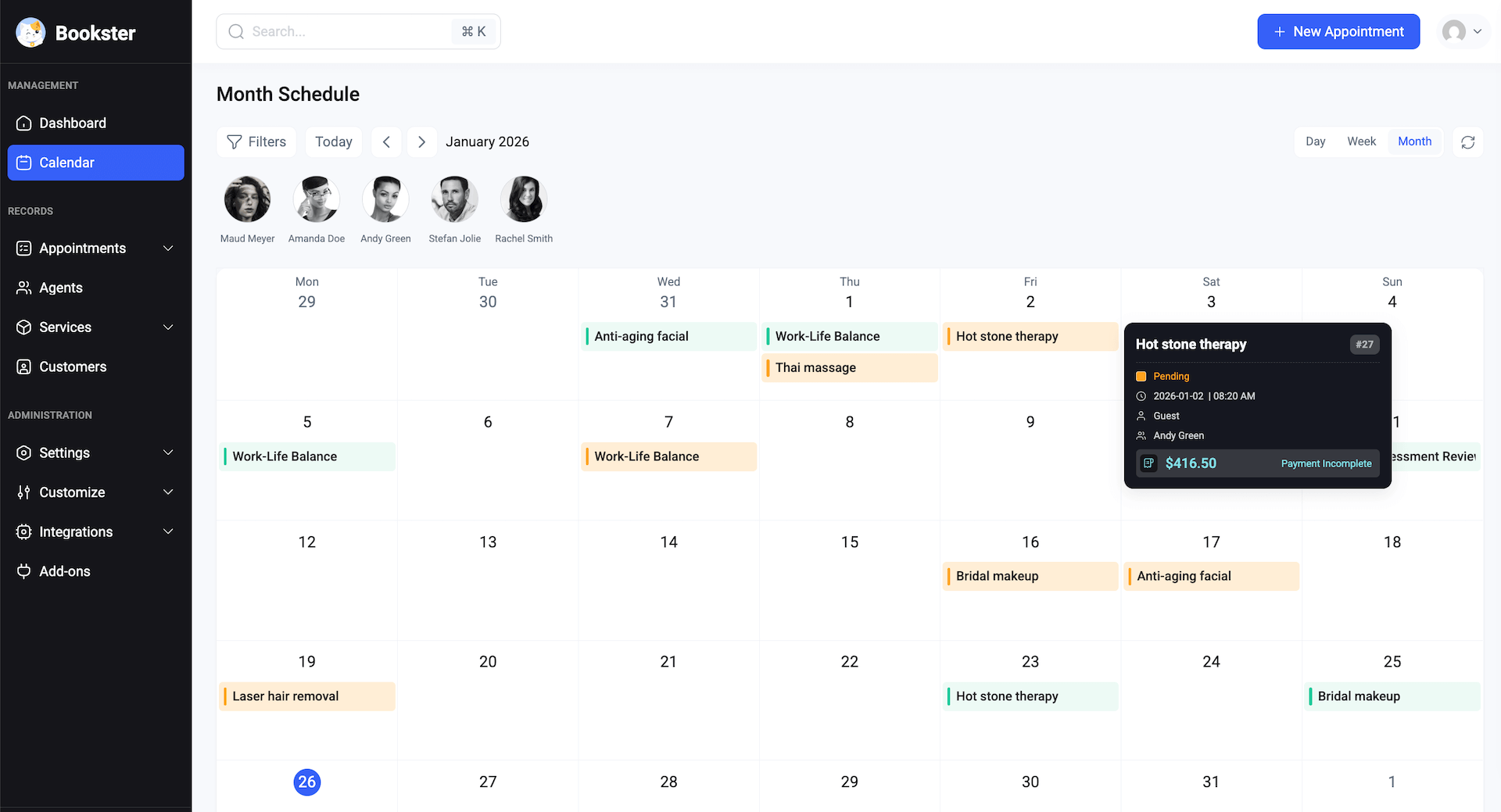
Task: Switch to Day view
Action: pos(1315,141)
